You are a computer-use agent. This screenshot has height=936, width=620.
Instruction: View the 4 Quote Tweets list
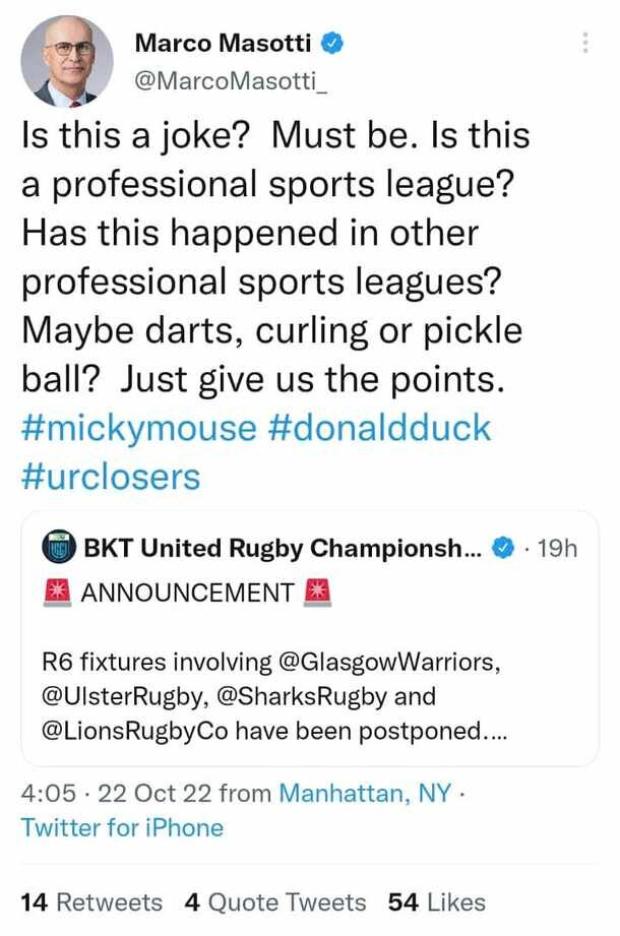tap(275, 902)
